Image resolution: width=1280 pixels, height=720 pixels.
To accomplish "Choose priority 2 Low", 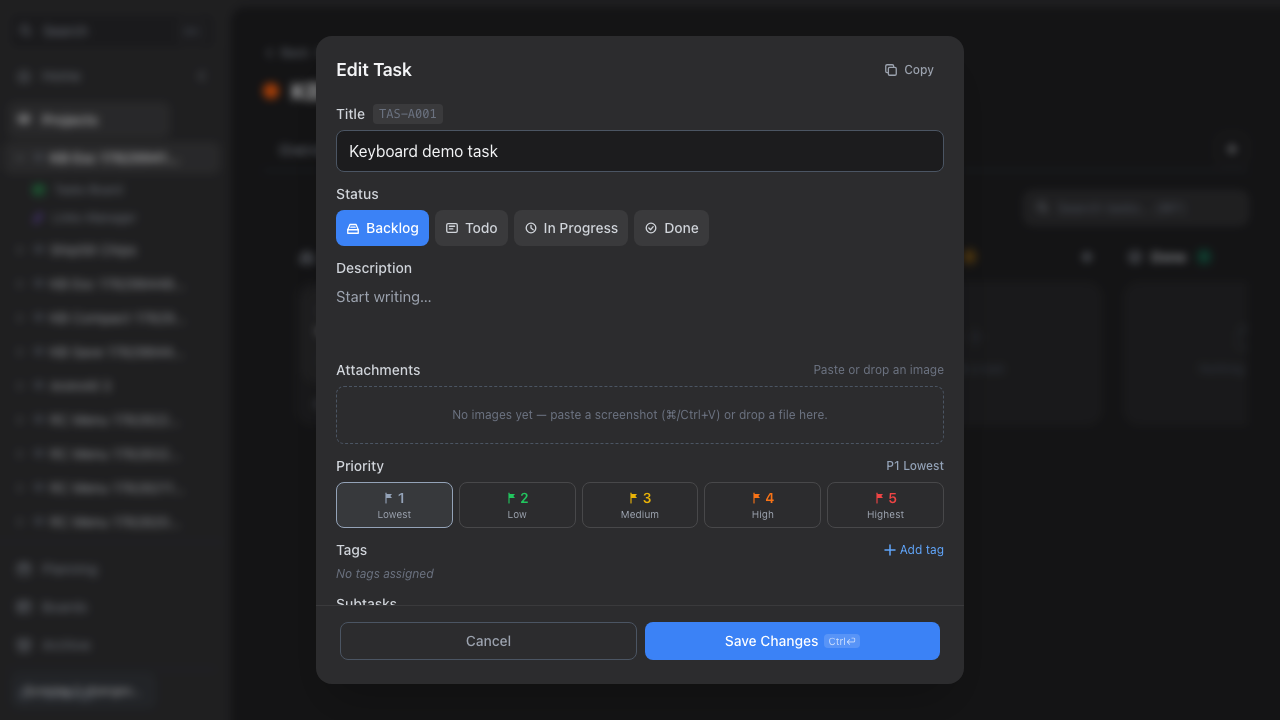I will 517,505.
